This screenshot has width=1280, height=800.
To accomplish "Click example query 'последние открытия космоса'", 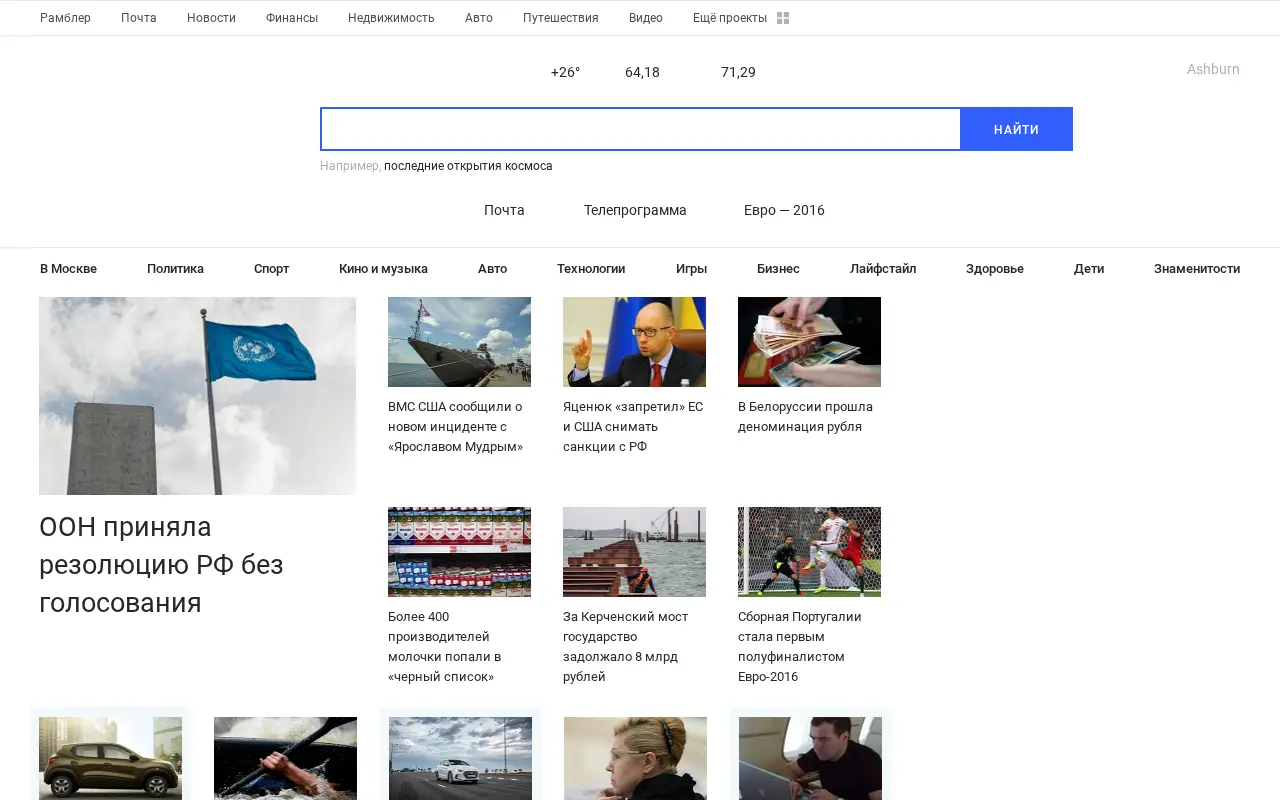I will pos(468,166).
